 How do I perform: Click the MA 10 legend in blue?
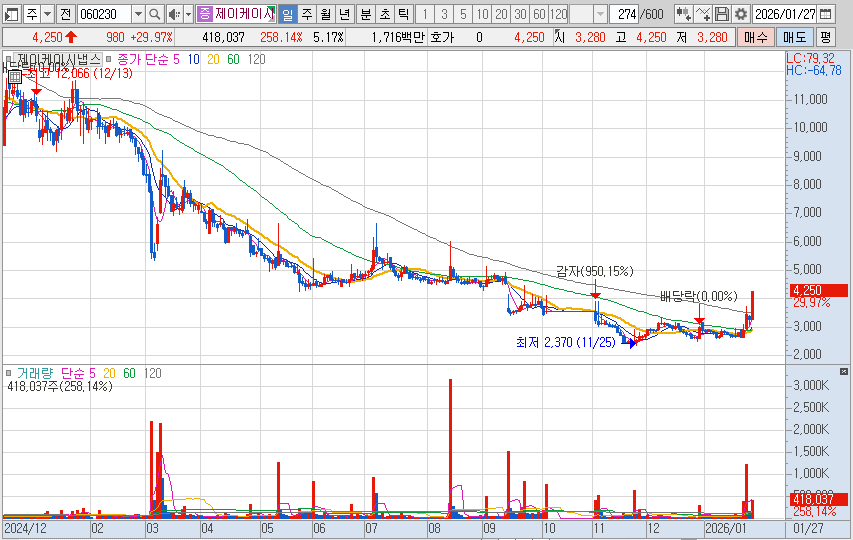[194, 59]
